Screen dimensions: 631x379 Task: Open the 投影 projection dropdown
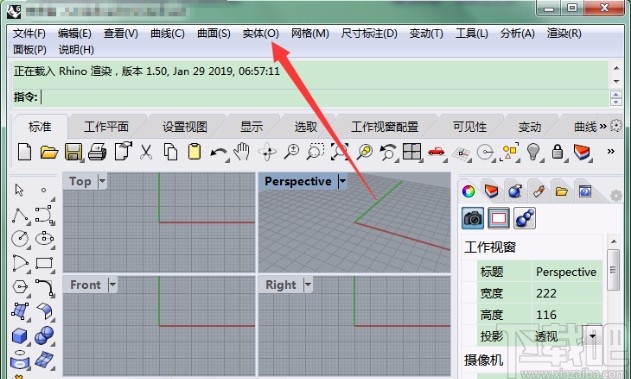592,336
